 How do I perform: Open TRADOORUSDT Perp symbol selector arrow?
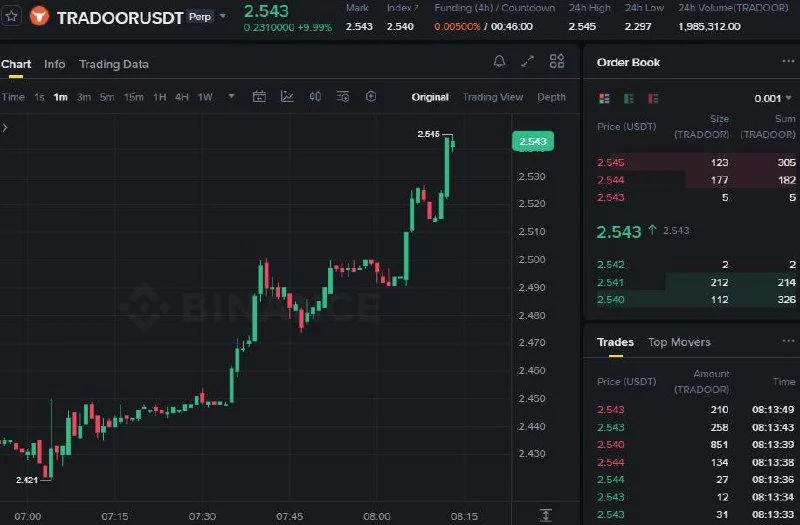pyautogui.click(x=222, y=17)
